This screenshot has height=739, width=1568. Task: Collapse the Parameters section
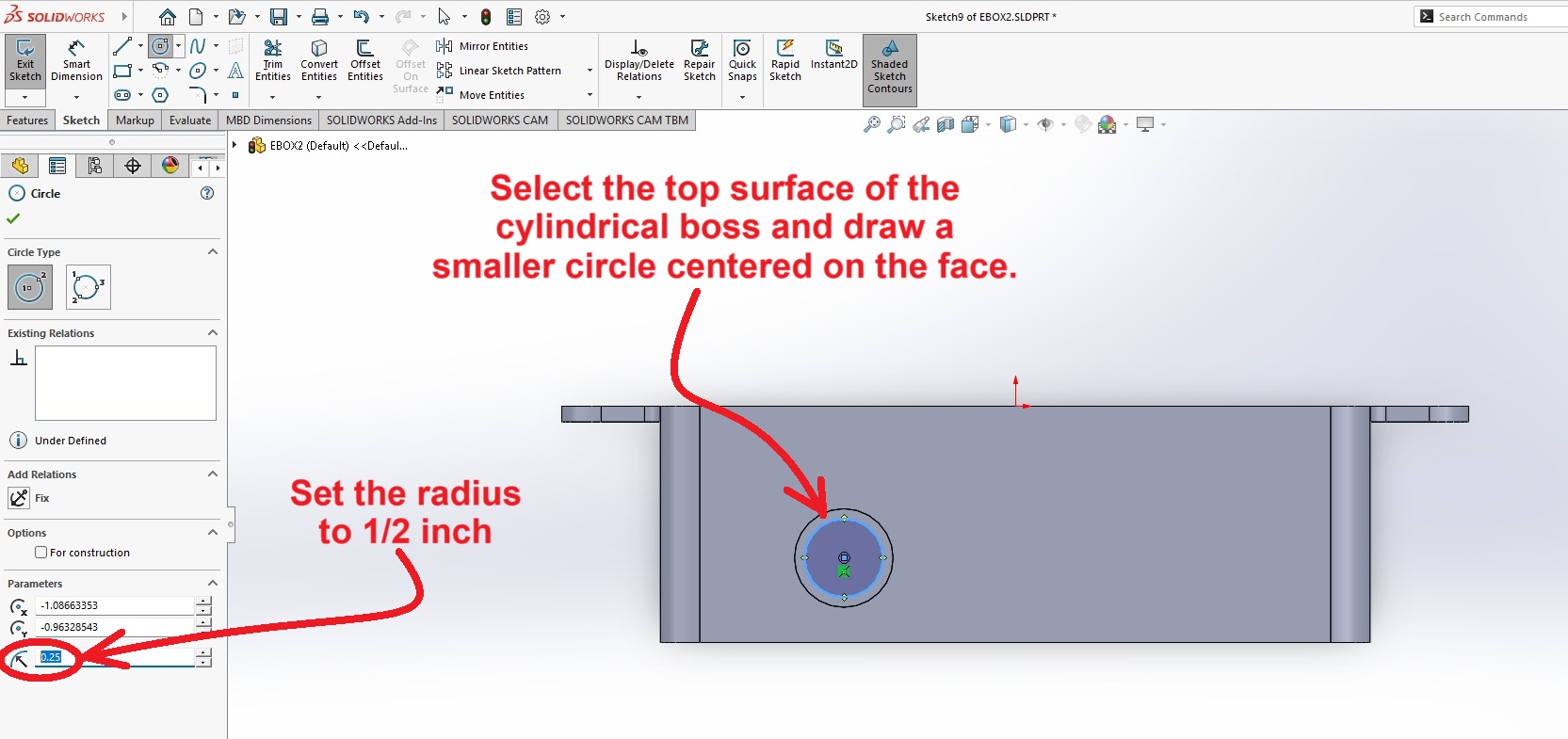click(212, 584)
